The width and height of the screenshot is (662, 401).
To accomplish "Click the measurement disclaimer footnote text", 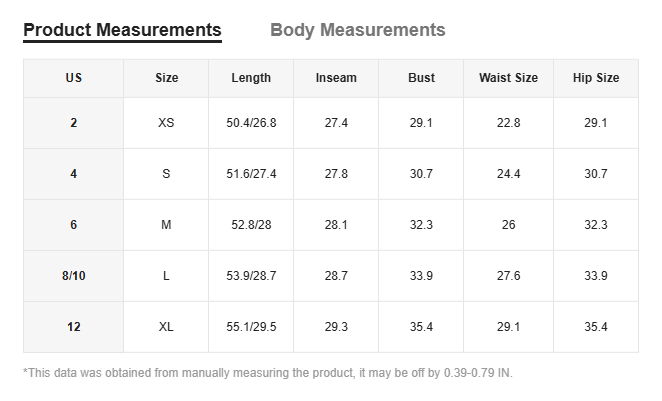I will coord(267,373).
